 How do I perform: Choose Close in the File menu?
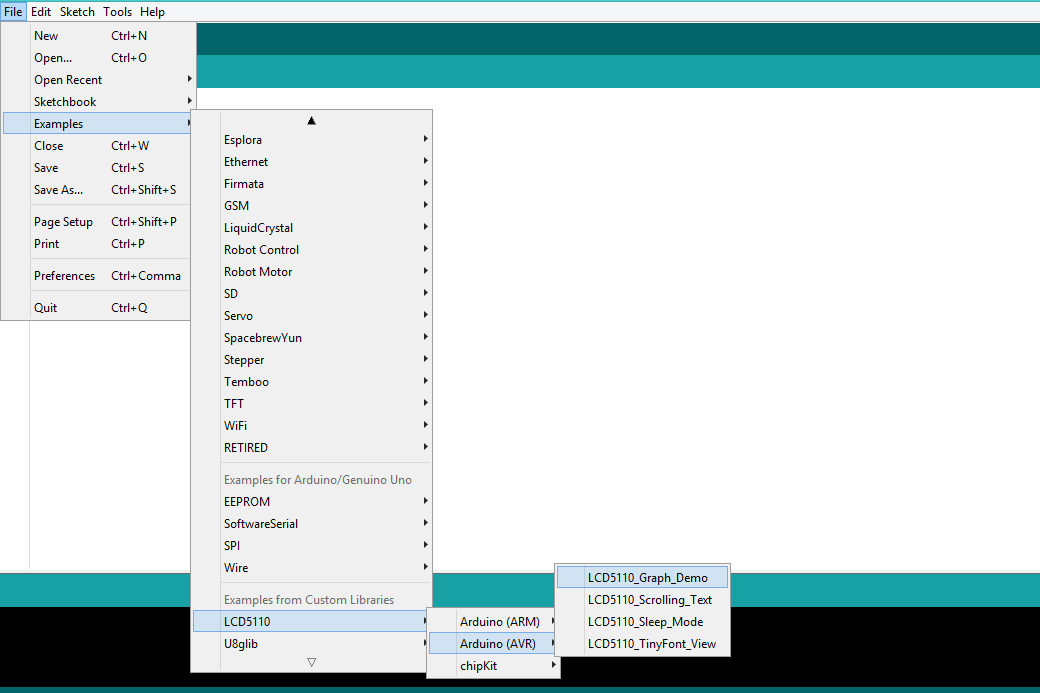click(99, 146)
